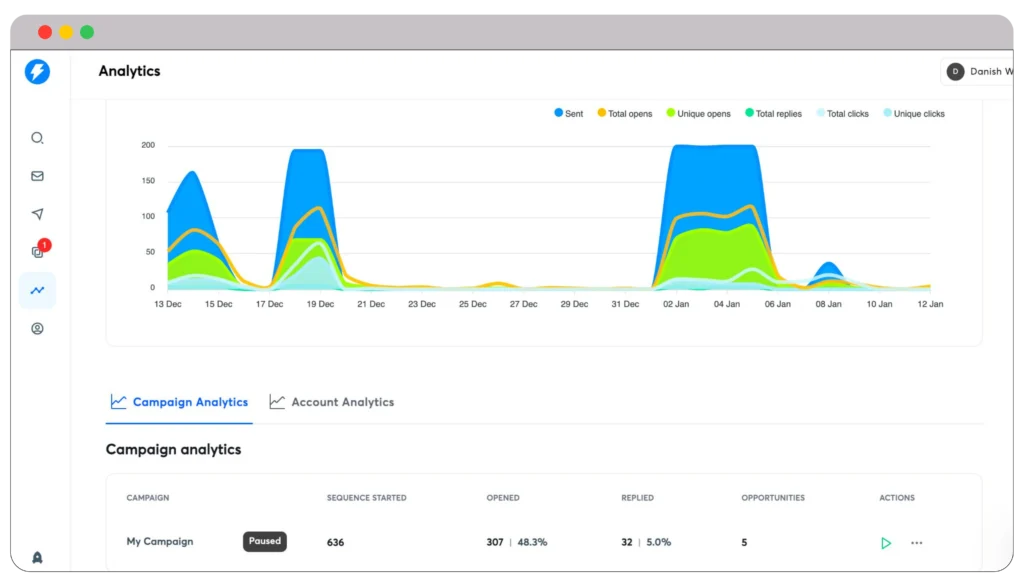Select the Campaign Analytics tab
This screenshot has height=578, width=1024.
[x=178, y=401]
